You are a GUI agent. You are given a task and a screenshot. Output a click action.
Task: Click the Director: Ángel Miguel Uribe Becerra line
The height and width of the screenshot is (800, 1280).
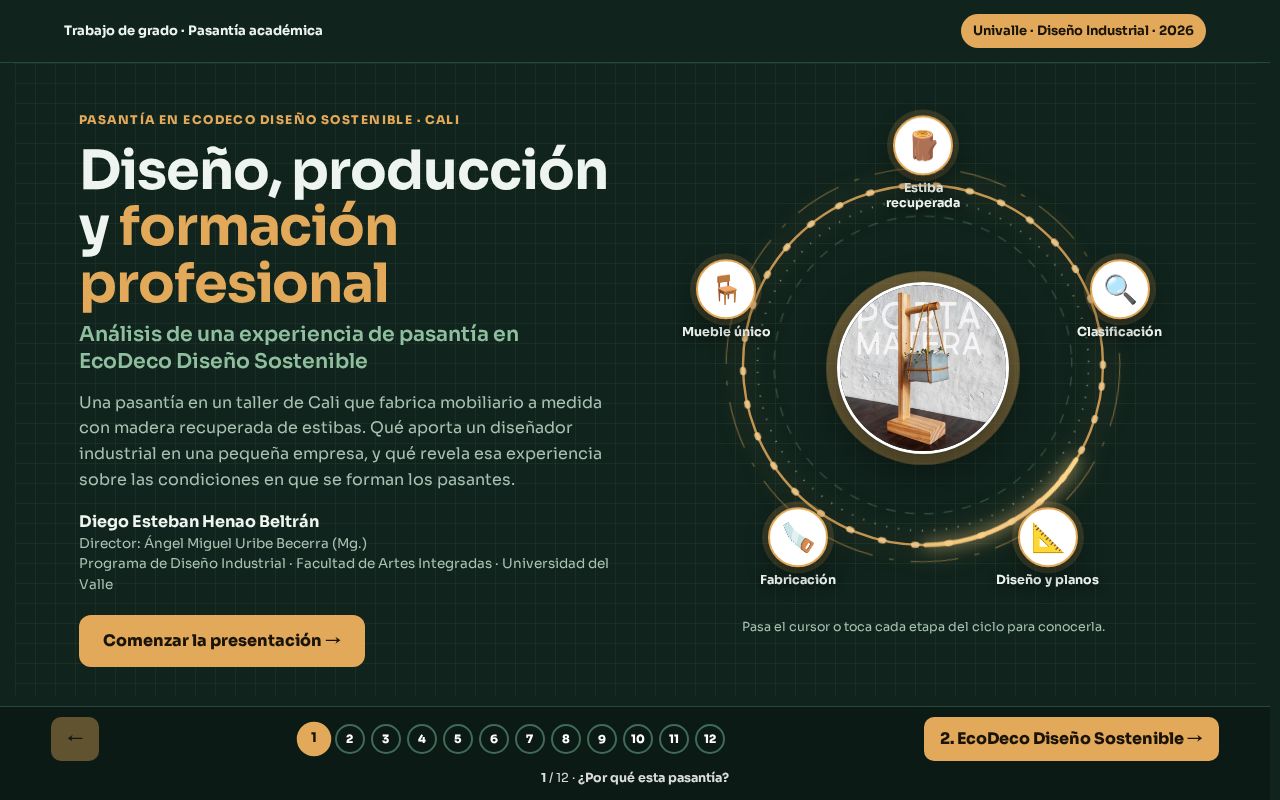(223, 543)
